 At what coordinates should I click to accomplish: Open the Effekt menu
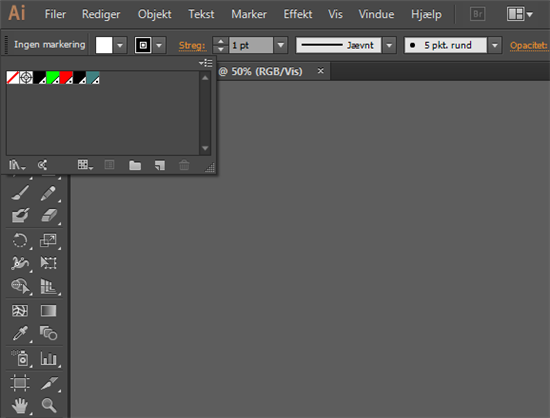(x=298, y=14)
